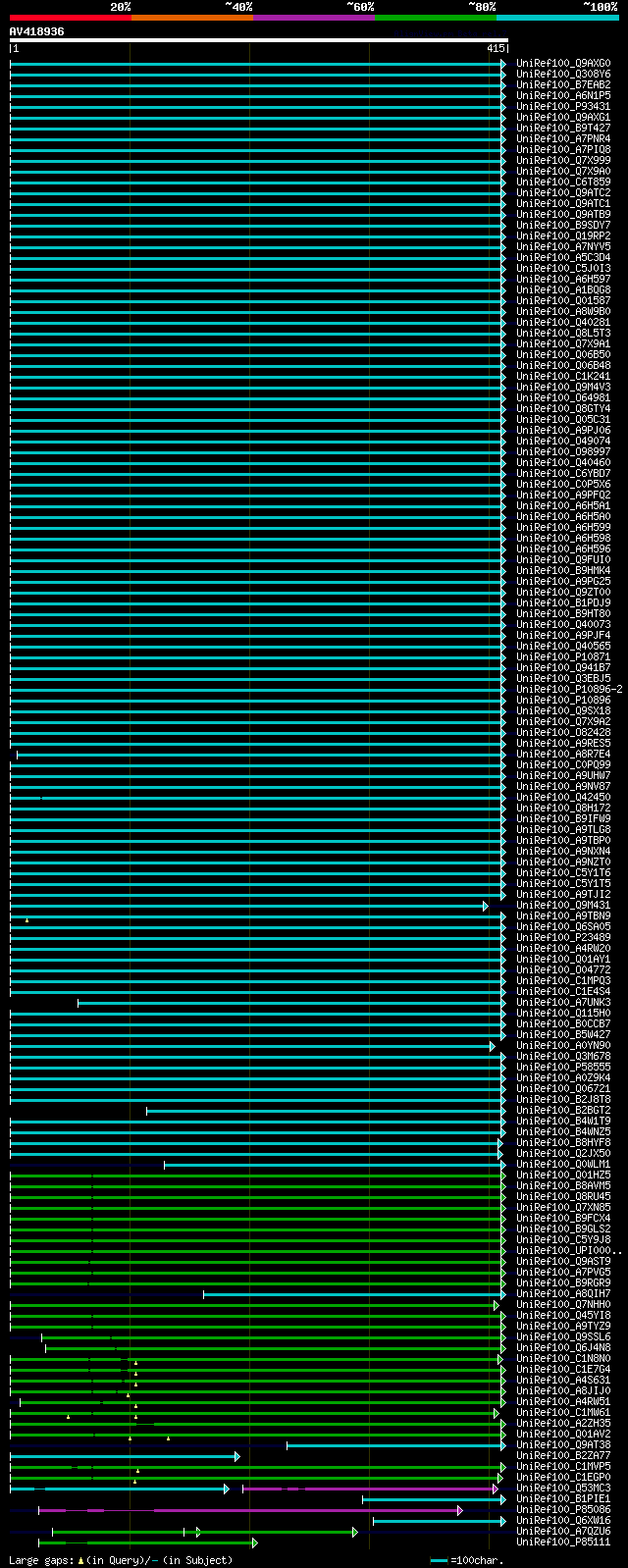
Task: Open hit UniRef100_Q01HZ5
Action: coord(563,1176)
